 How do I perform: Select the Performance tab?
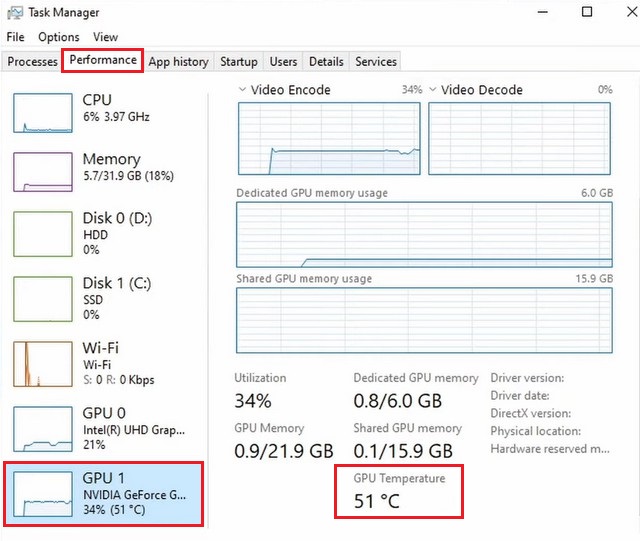[x=103, y=60]
